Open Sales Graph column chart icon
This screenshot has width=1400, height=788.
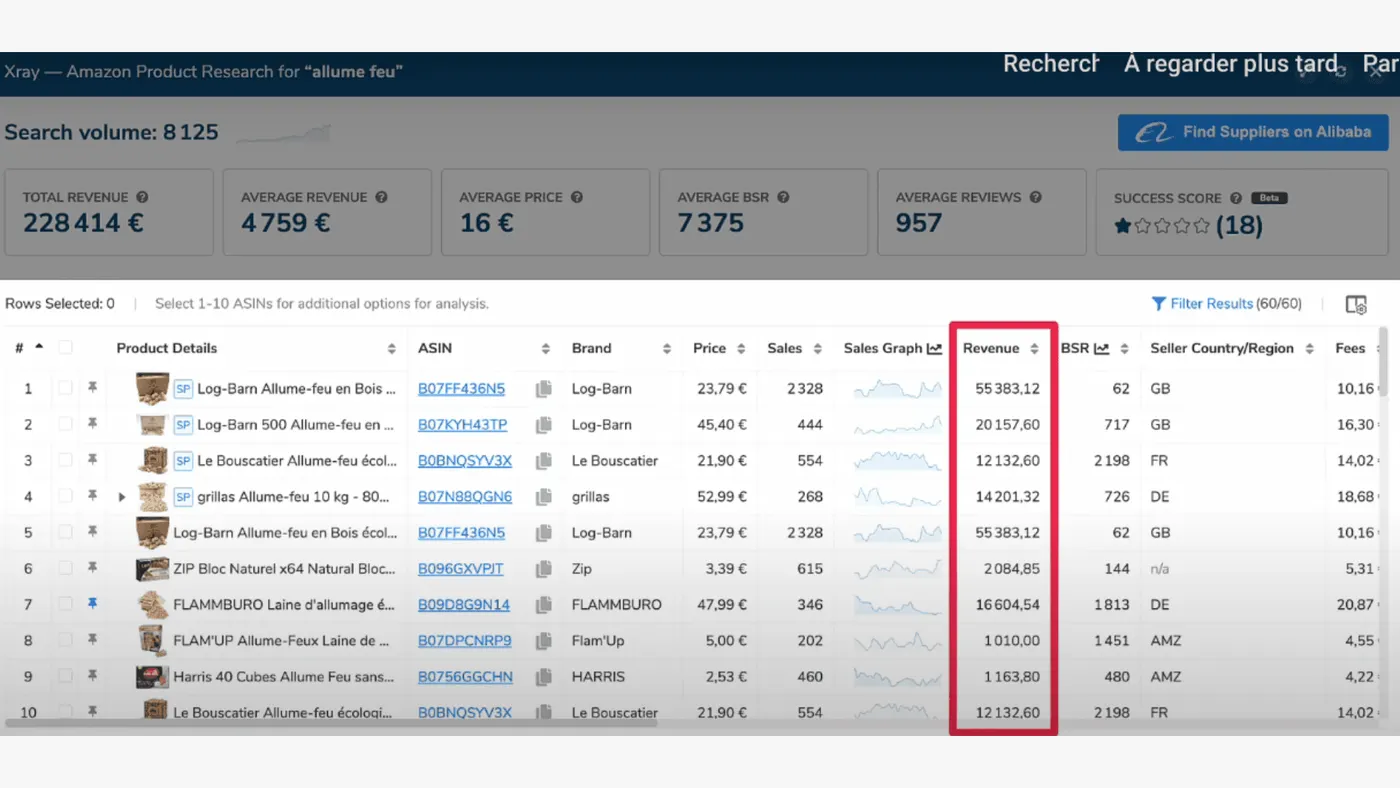934,348
